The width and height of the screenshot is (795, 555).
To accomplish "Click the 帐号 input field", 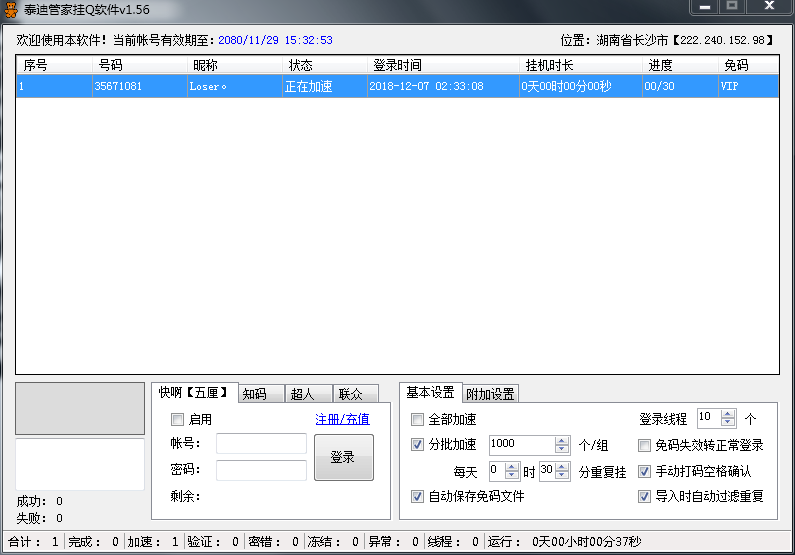I will 261,444.
